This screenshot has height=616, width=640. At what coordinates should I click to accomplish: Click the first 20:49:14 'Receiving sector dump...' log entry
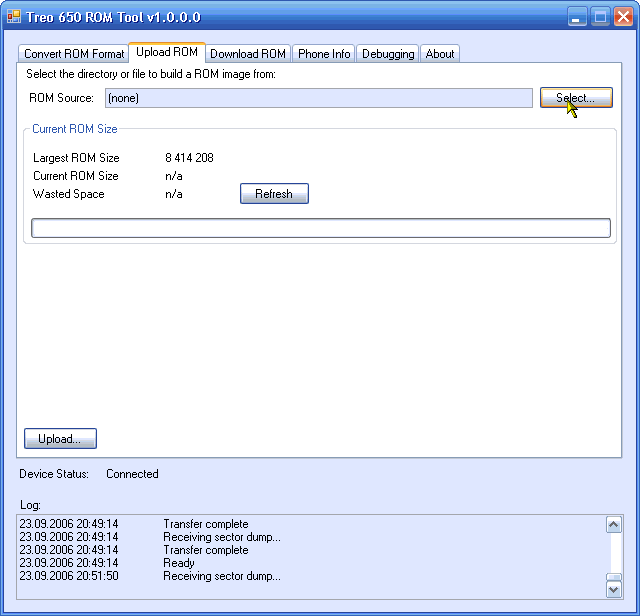point(222,537)
